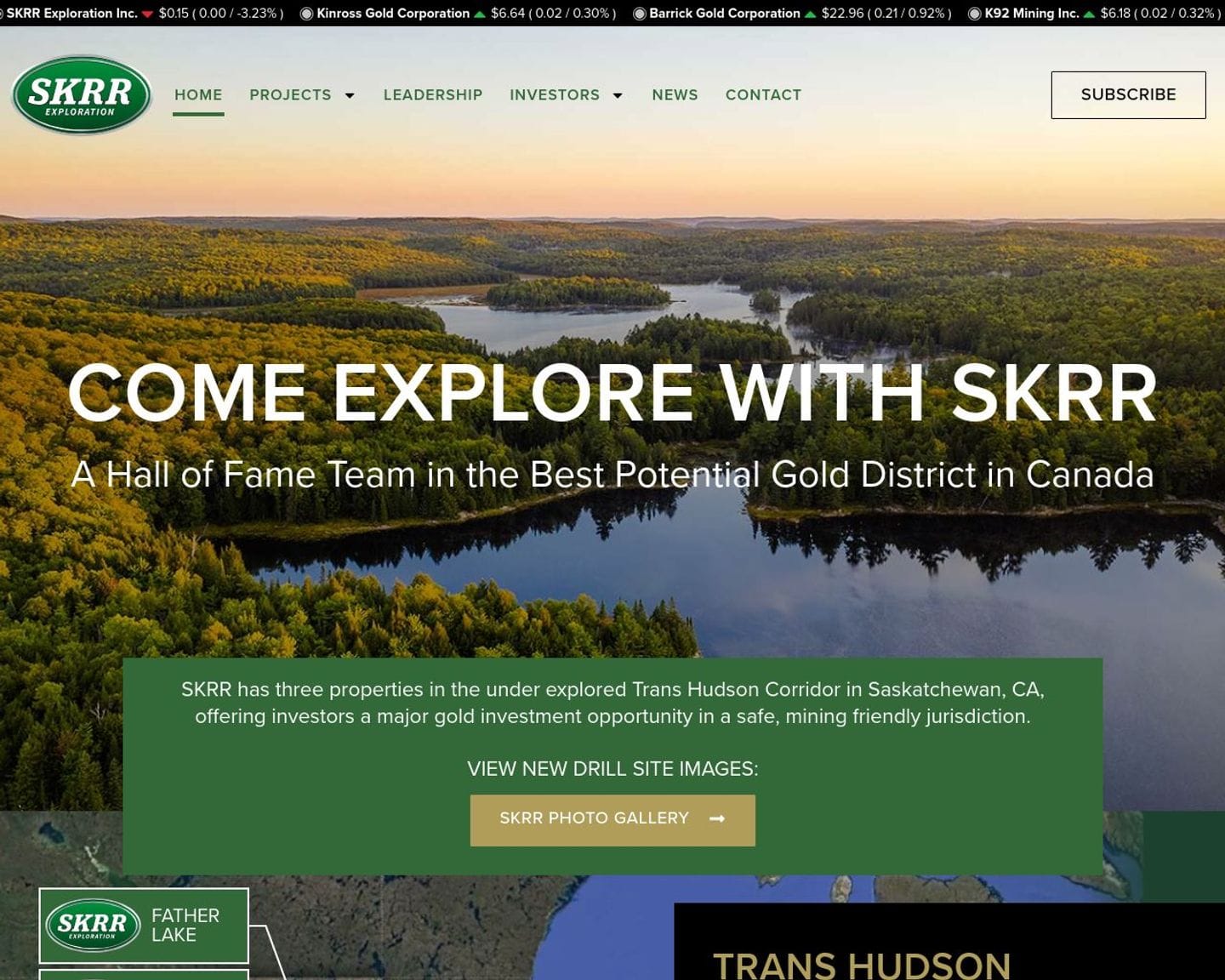Click the red down arrow beside SKRR Exploration ticker

(148, 14)
